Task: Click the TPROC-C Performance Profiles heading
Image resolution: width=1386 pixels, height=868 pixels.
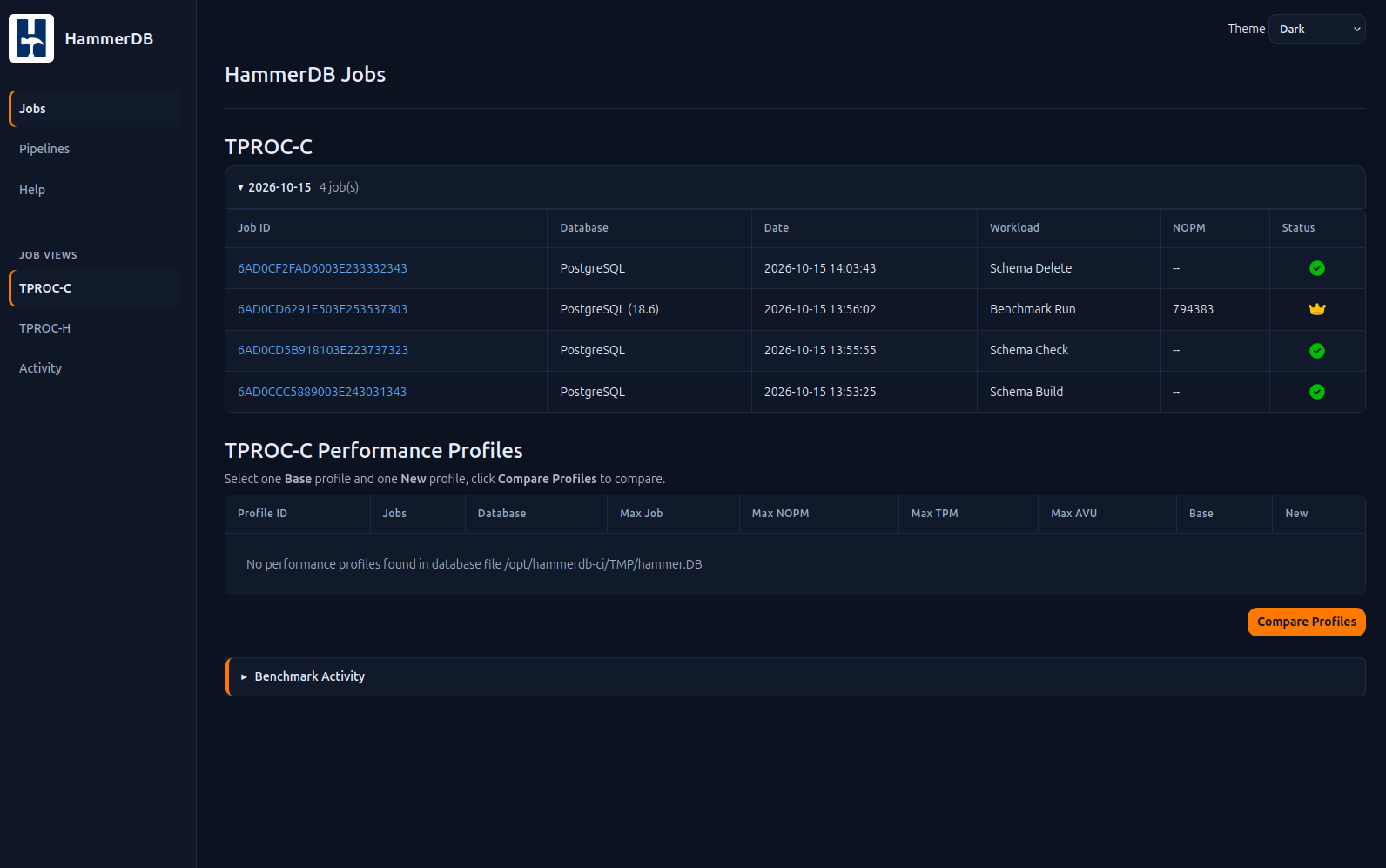Action: (x=373, y=450)
